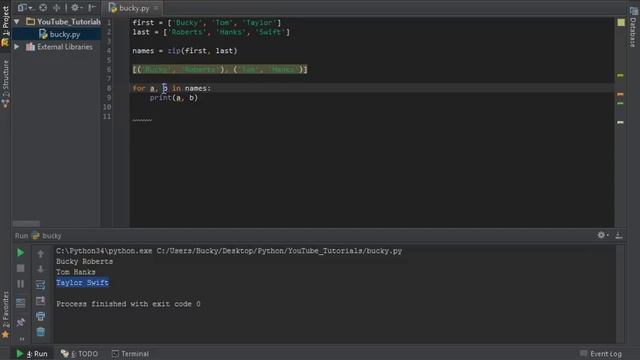Click the Project panel horizontal scrollbar
The width and height of the screenshot is (640, 360).
[26, 223]
